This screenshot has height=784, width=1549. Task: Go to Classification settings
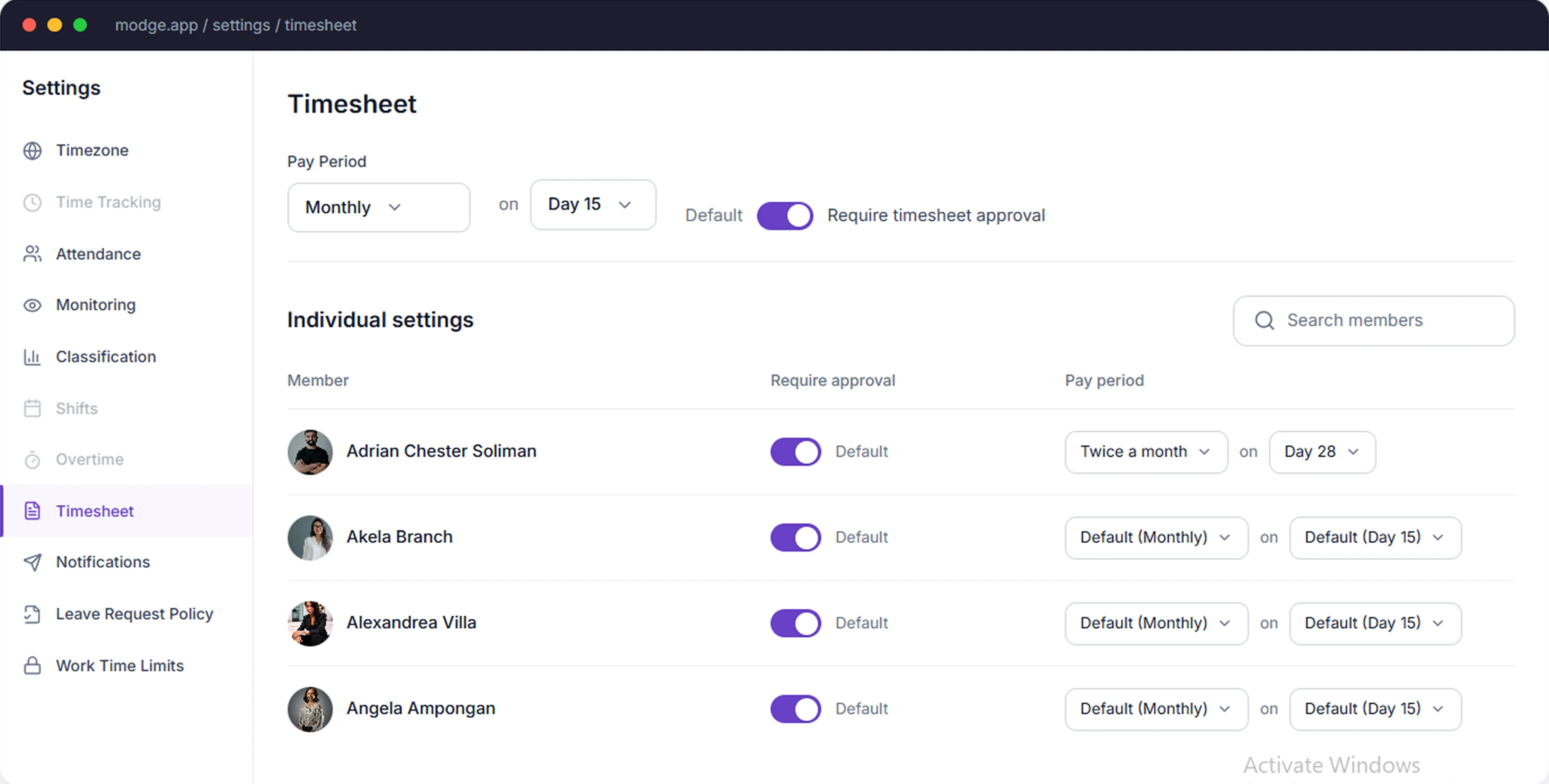coord(126,356)
